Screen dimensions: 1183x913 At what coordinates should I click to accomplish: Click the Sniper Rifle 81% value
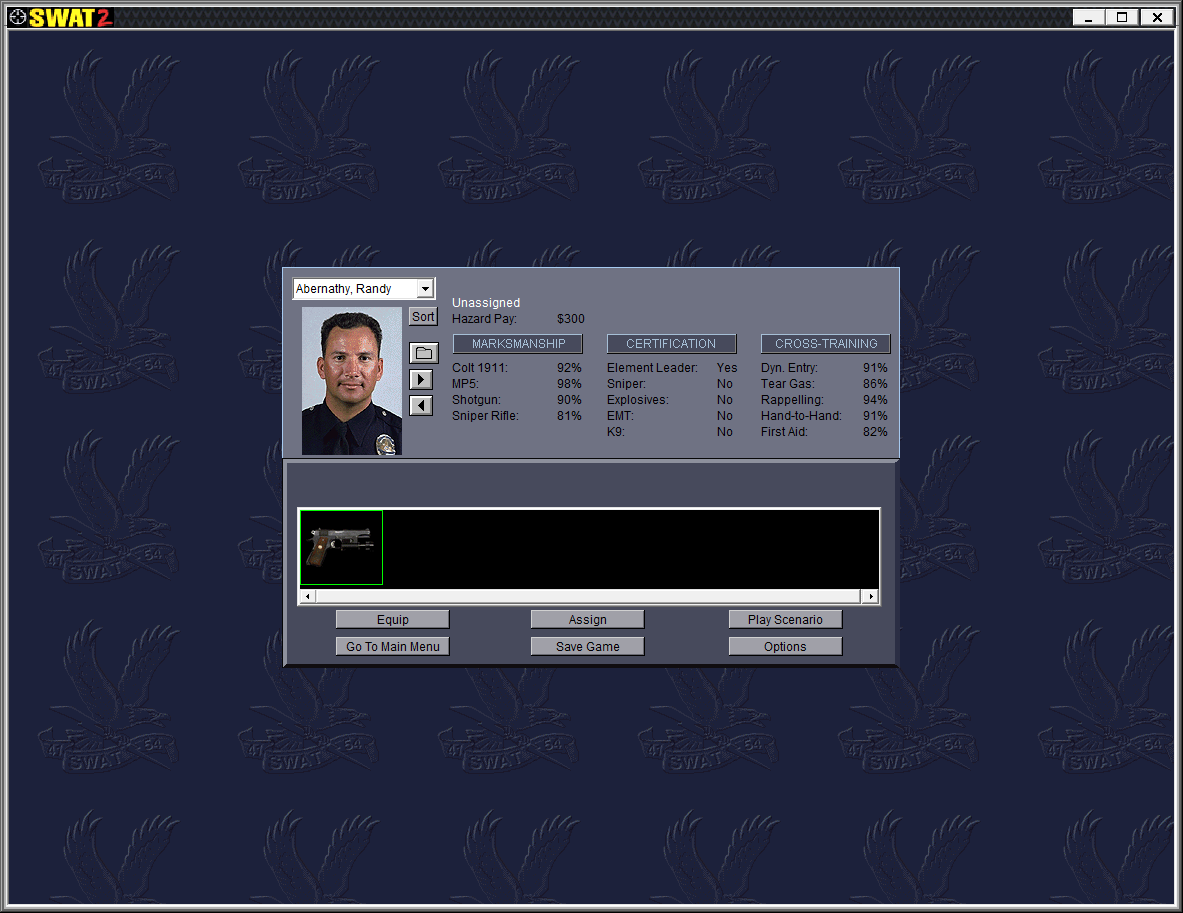tap(569, 416)
